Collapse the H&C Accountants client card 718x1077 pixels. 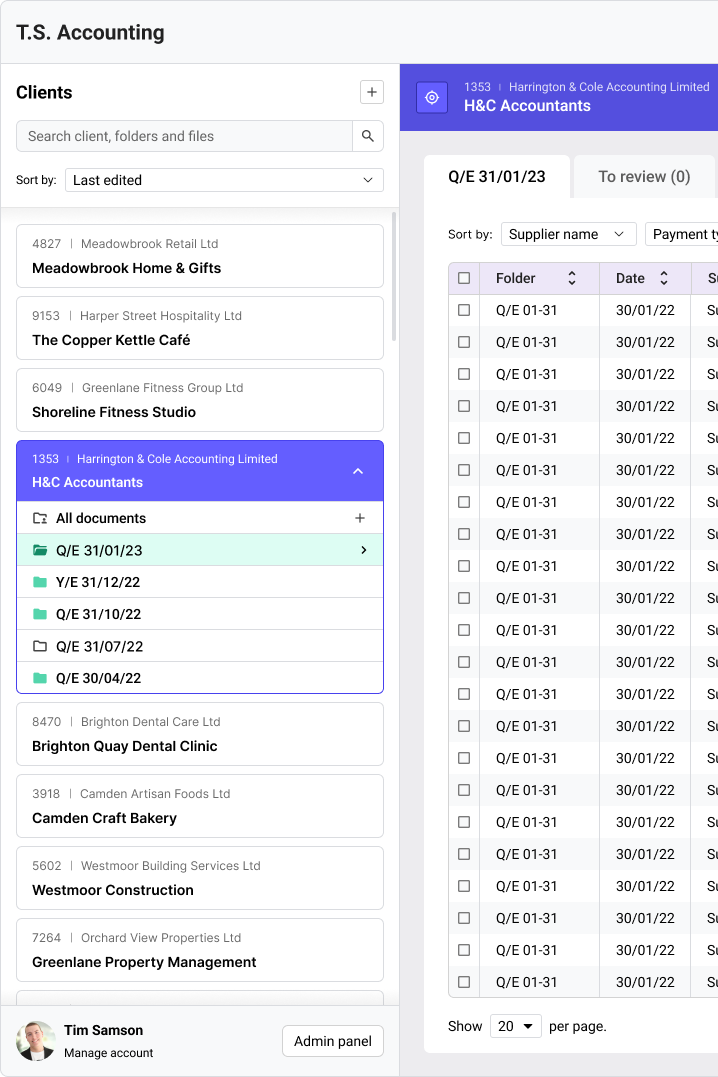click(358, 471)
